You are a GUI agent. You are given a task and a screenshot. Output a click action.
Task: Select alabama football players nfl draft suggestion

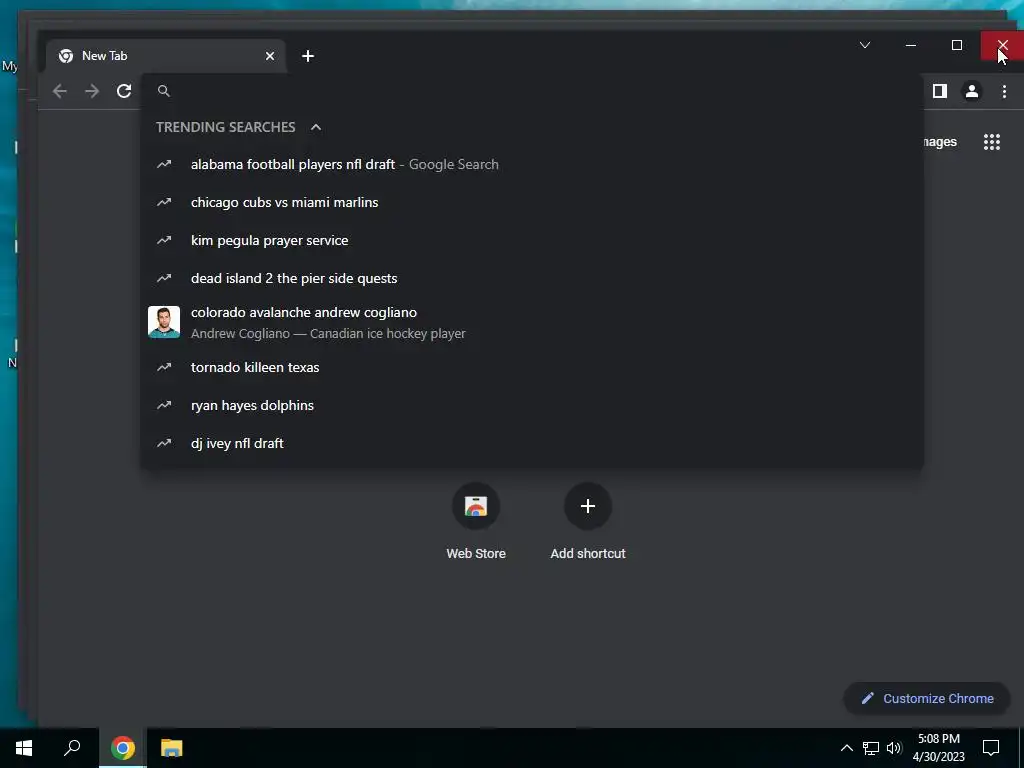[x=532, y=165]
